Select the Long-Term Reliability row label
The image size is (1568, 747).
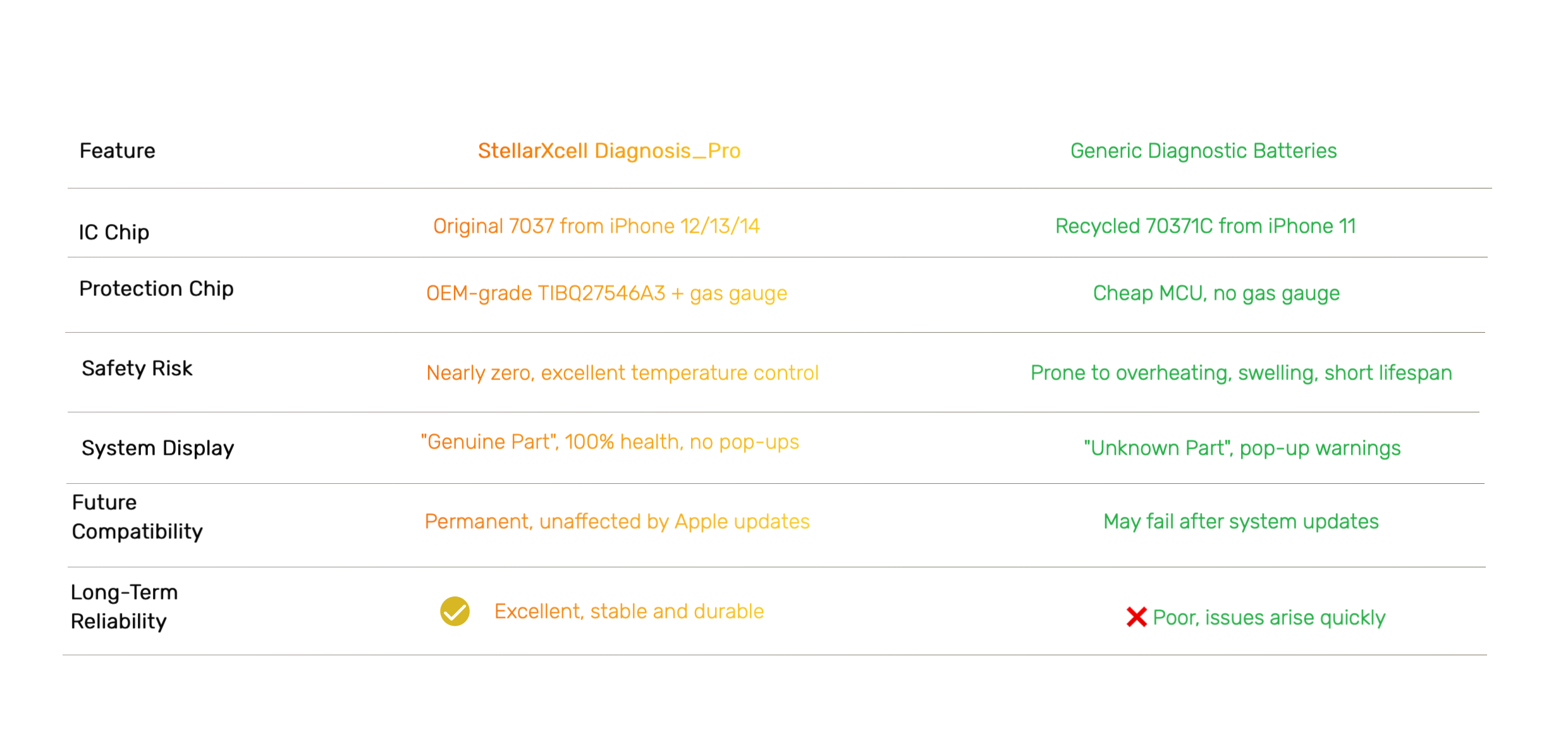tap(124, 607)
